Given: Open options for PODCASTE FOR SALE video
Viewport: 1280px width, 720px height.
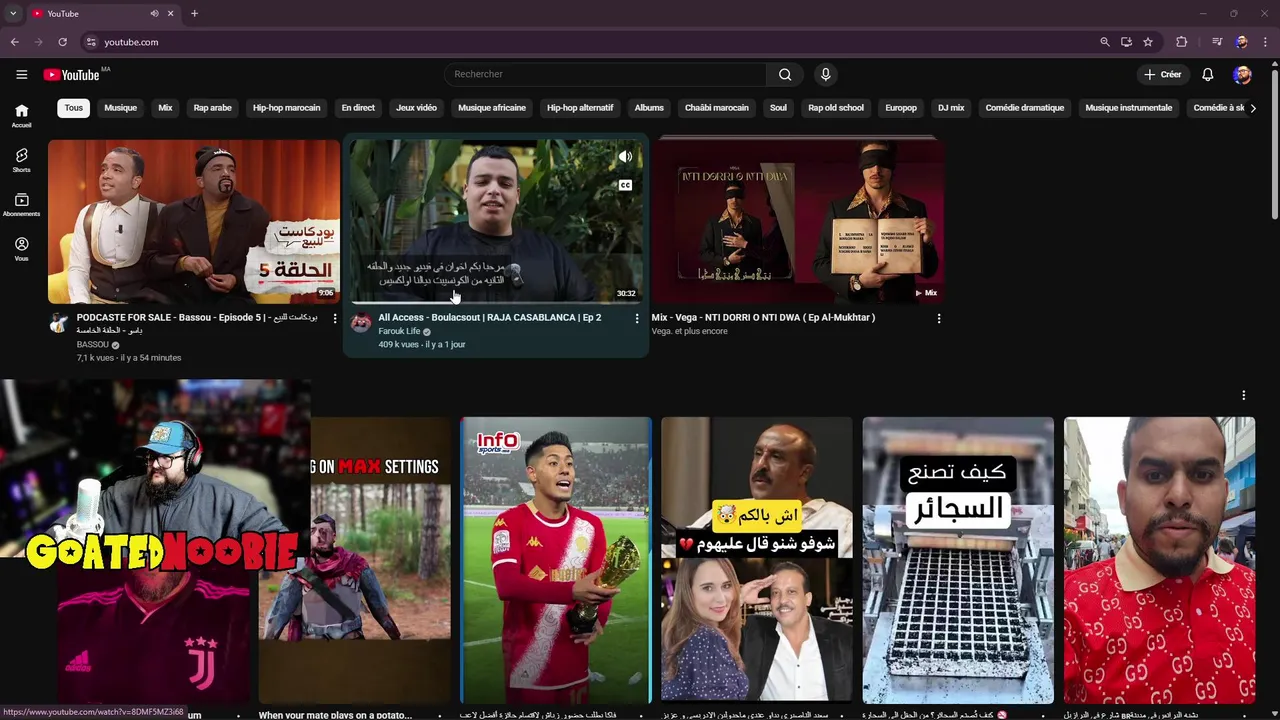Looking at the screenshot, I should click(335, 318).
